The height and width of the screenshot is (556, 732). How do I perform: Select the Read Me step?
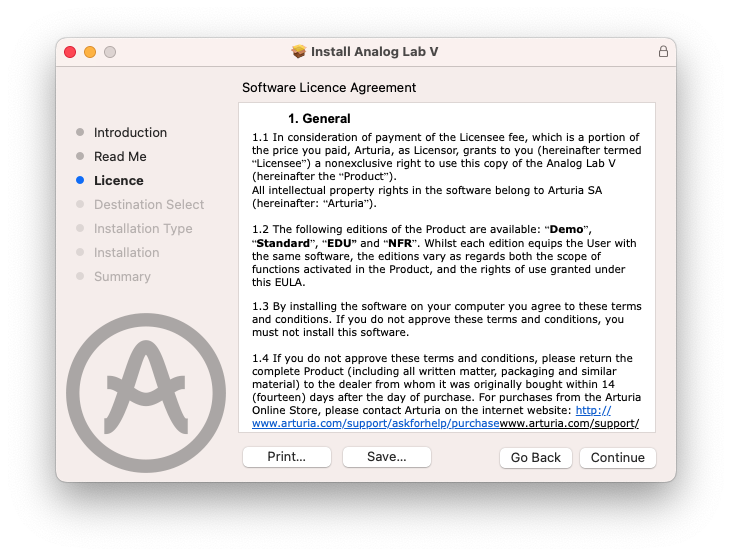point(120,156)
